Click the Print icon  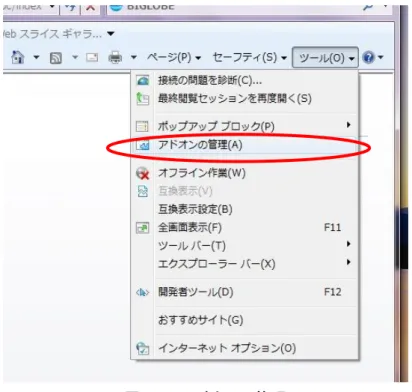(x=115, y=58)
